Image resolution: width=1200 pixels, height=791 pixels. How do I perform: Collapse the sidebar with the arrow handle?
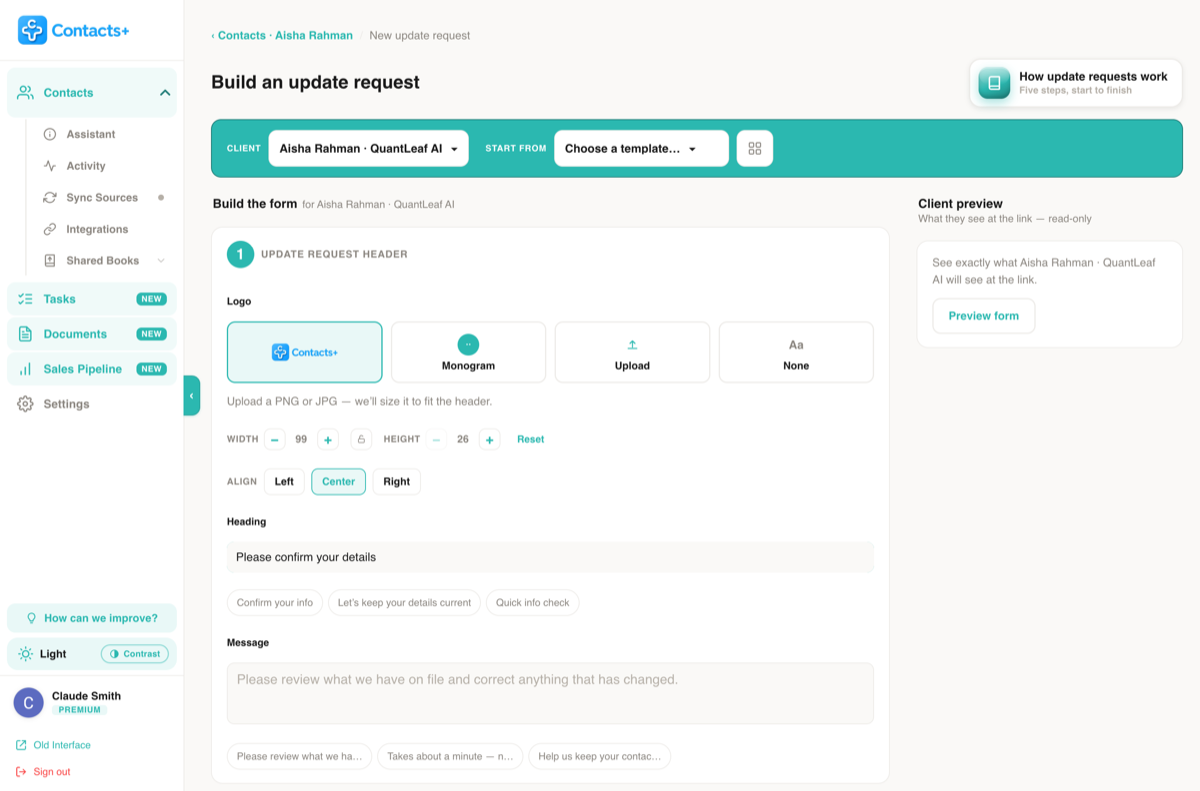(x=192, y=396)
